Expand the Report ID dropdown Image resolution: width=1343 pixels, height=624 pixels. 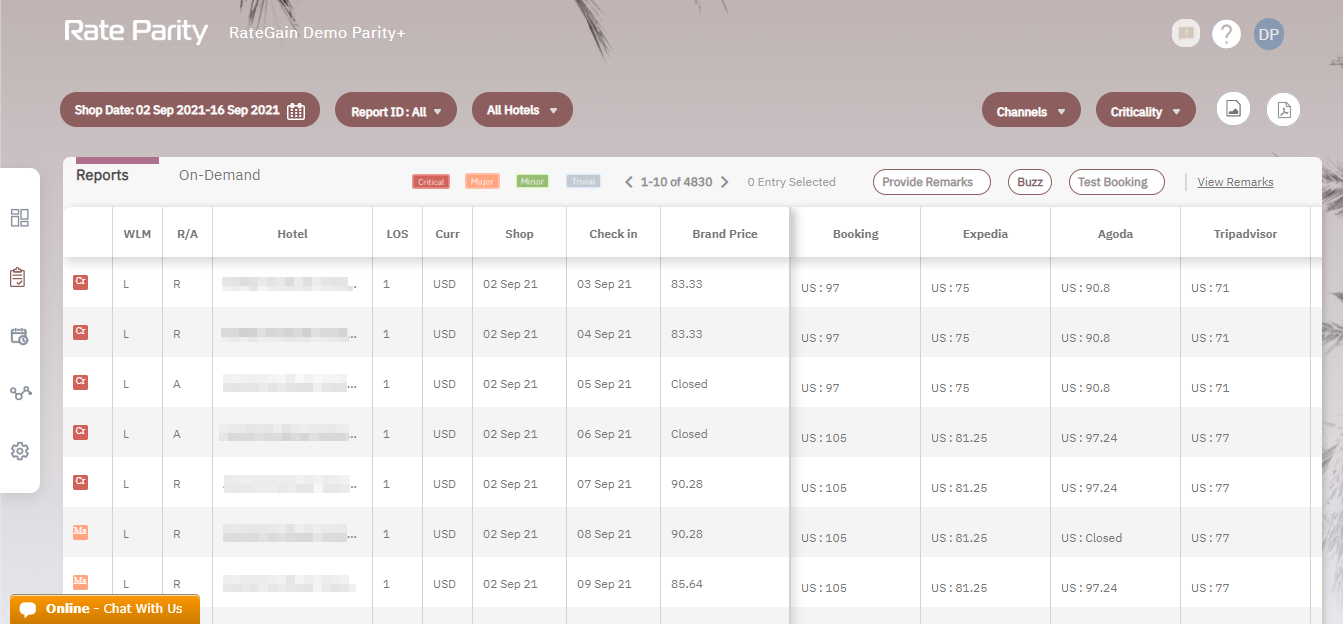tap(396, 111)
